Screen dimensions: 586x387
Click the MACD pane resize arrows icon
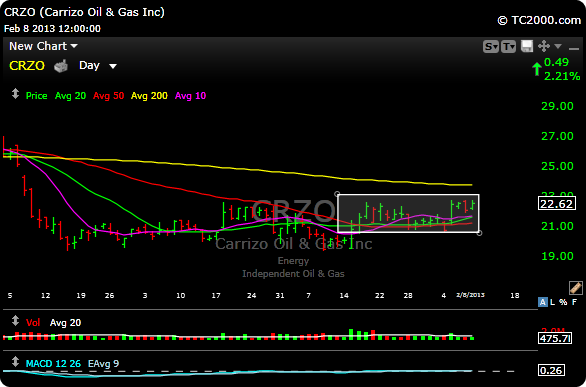coord(15,362)
